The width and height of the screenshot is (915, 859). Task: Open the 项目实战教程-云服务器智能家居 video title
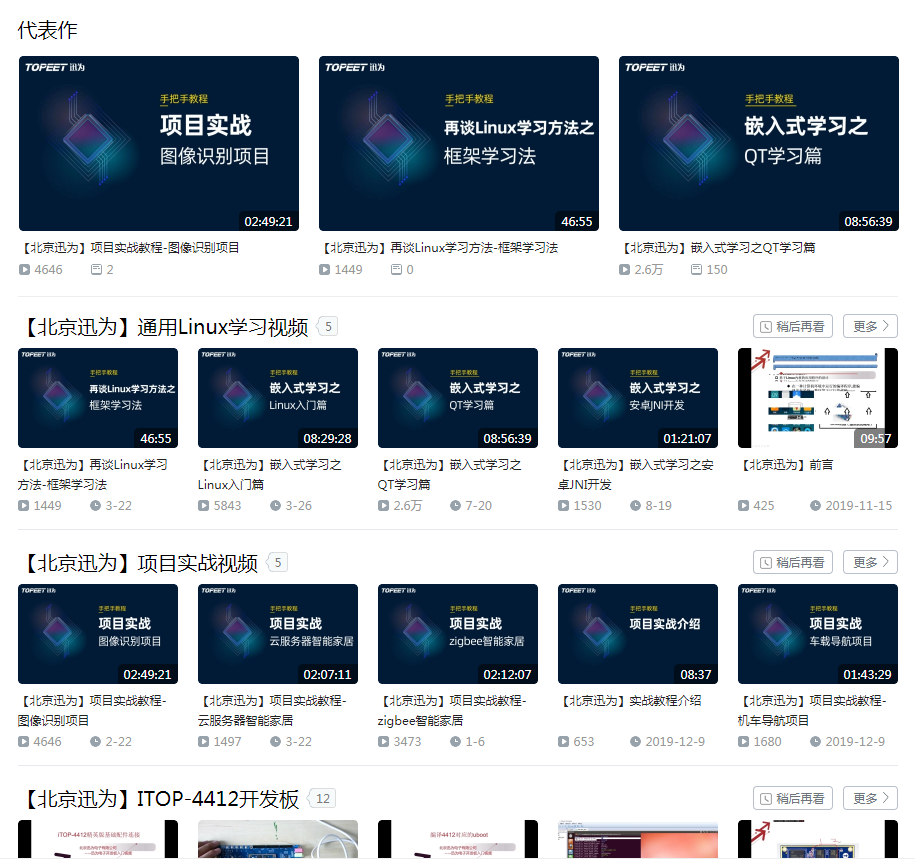pyautogui.click(x=272, y=710)
